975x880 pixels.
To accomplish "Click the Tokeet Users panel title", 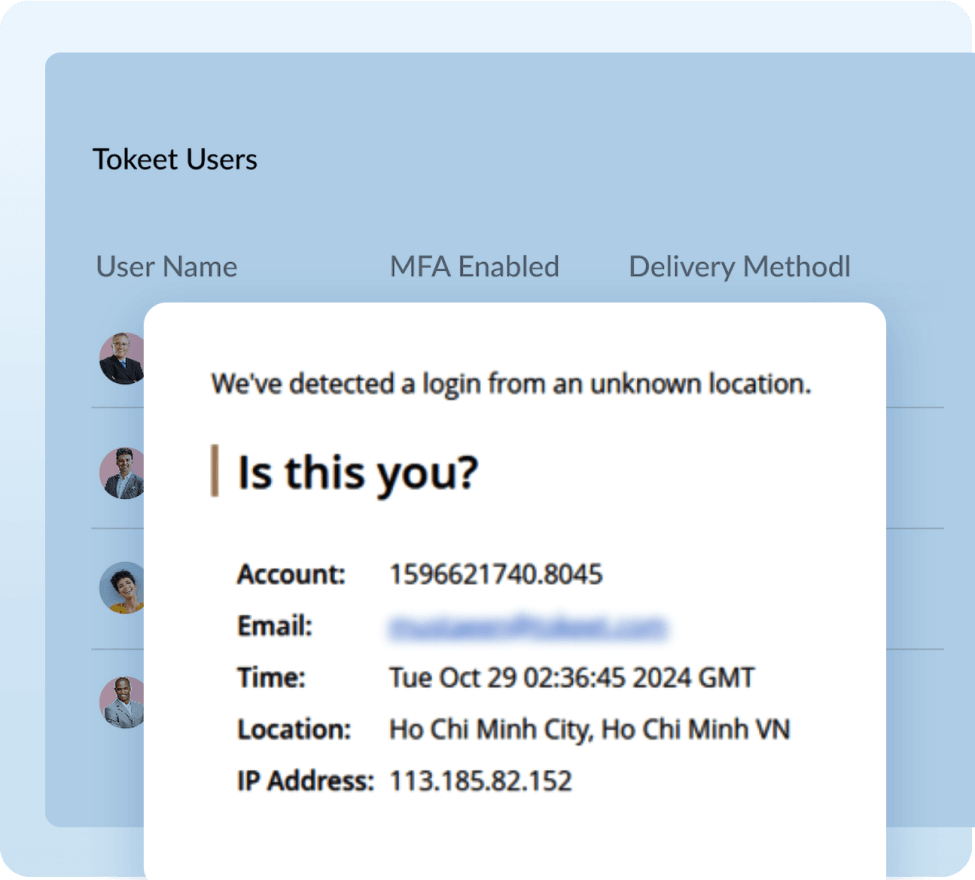I will coord(175,159).
